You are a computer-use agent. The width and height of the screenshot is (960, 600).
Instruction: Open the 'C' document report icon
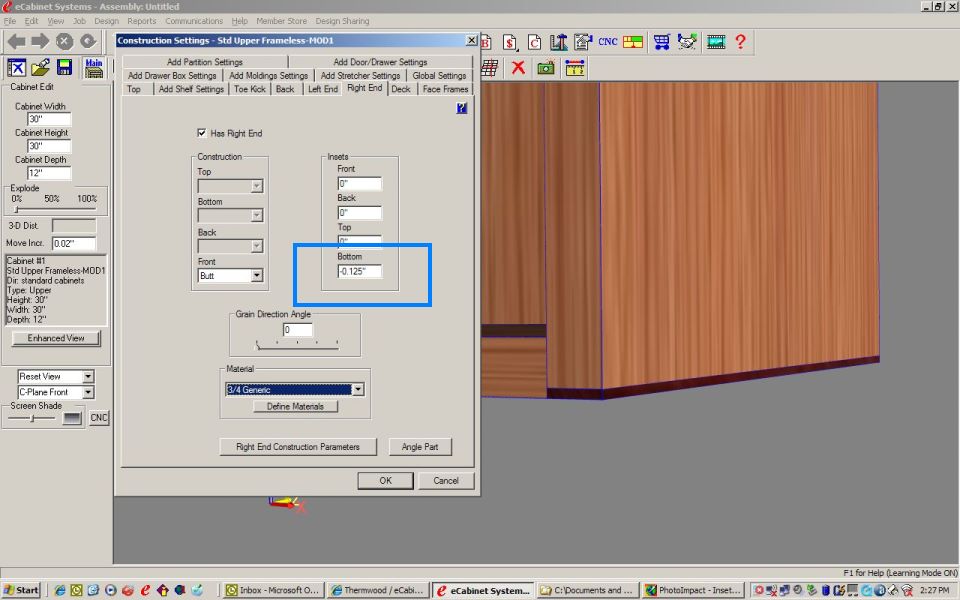click(534, 42)
